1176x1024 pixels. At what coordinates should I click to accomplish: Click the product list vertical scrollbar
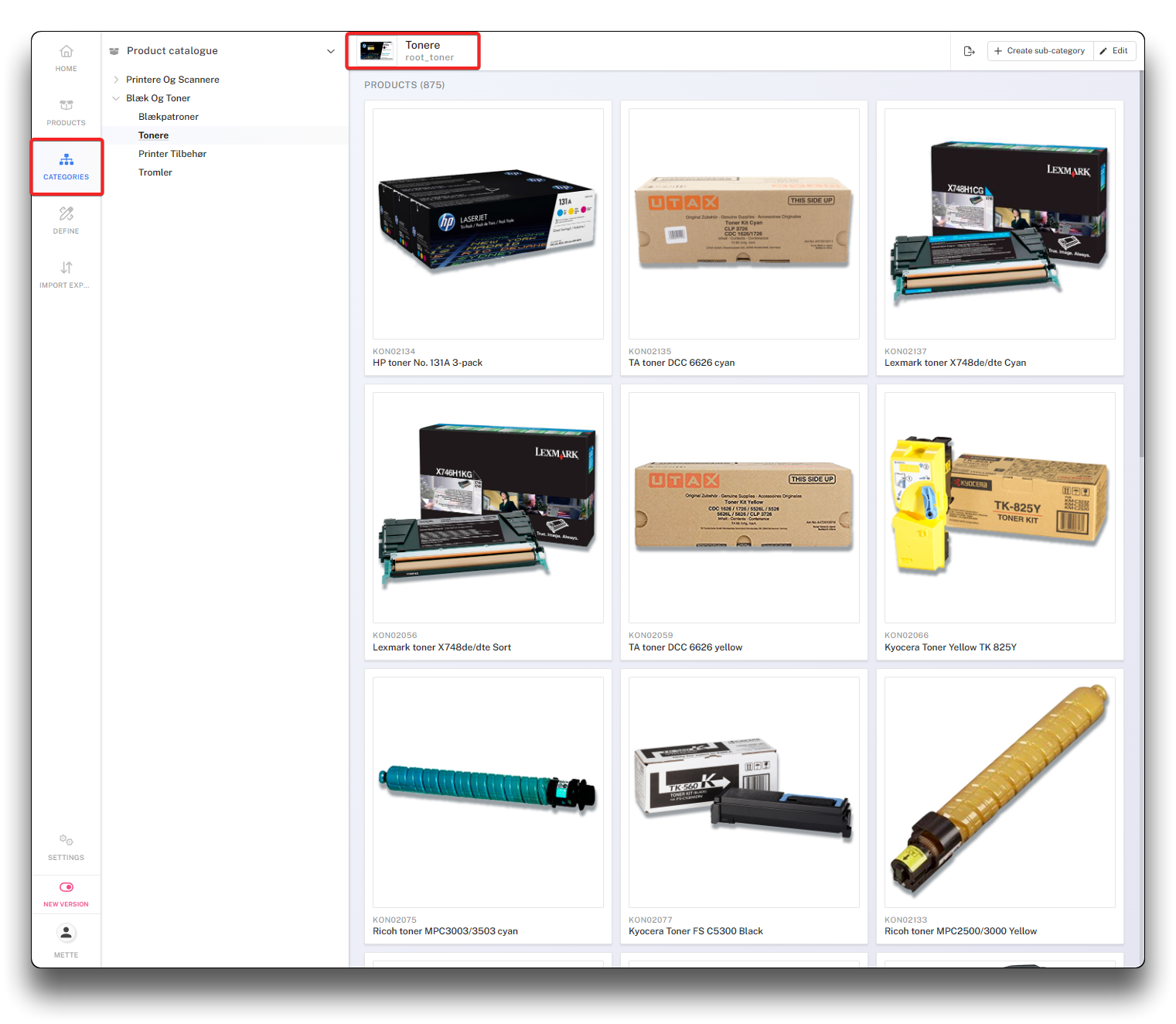pyautogui.click(x=1141, y=263)
